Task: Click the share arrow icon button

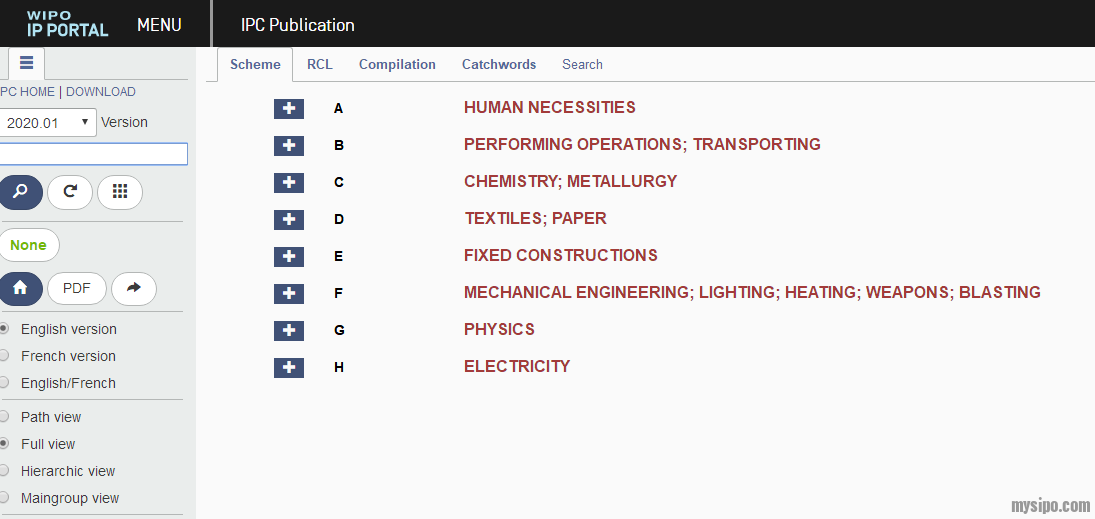Action: click(x=134, y=288)
